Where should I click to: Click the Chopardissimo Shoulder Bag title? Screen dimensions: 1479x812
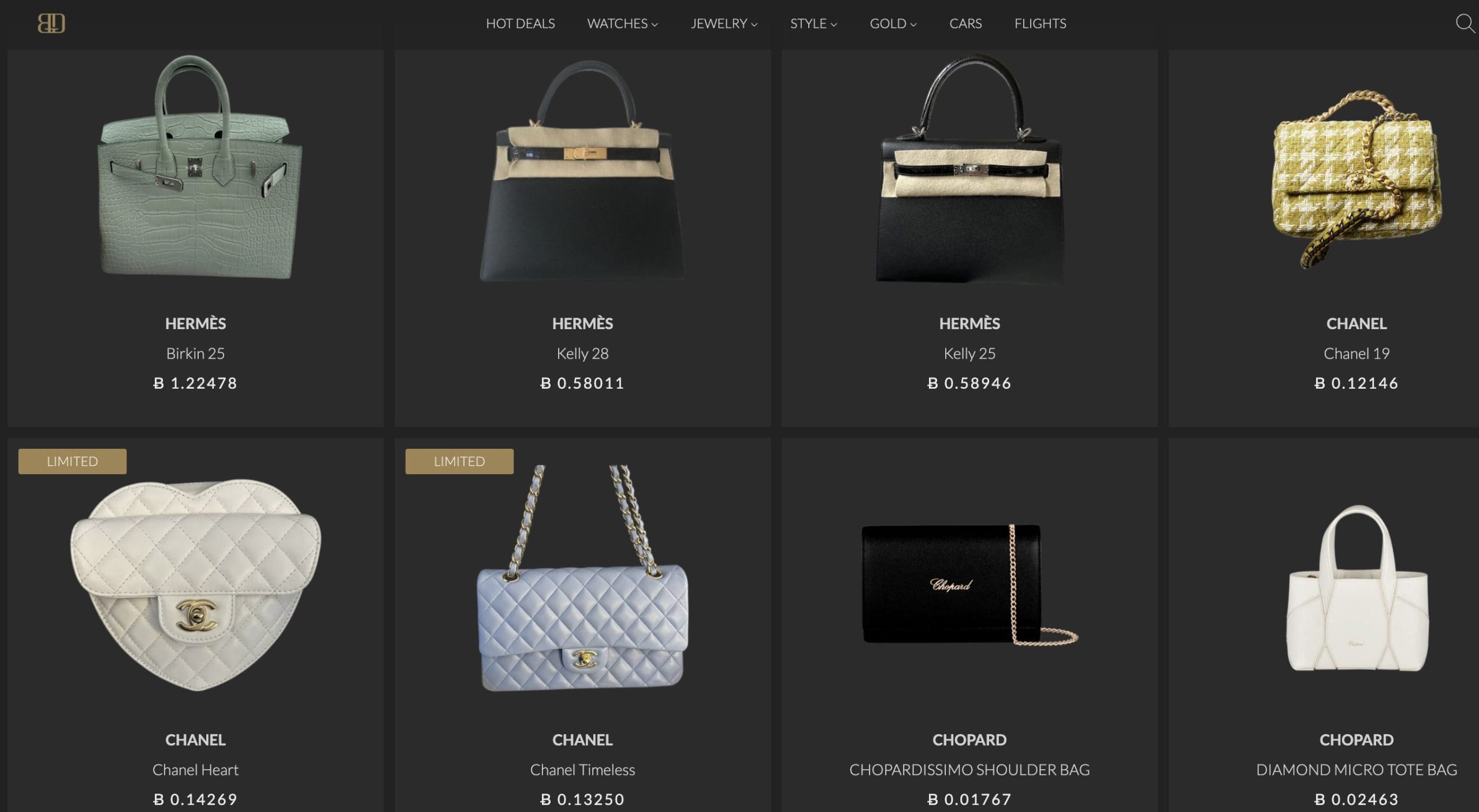(969, 770)
